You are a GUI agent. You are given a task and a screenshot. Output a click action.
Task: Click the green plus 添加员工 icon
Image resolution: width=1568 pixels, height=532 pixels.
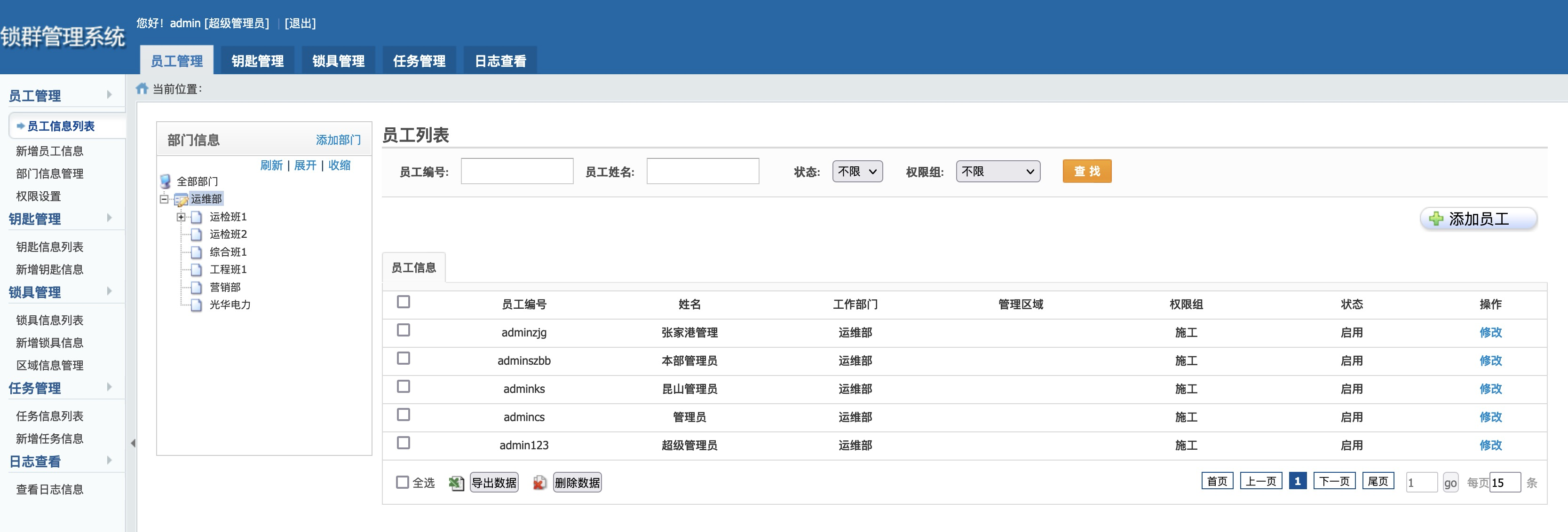pos(1436,219)
